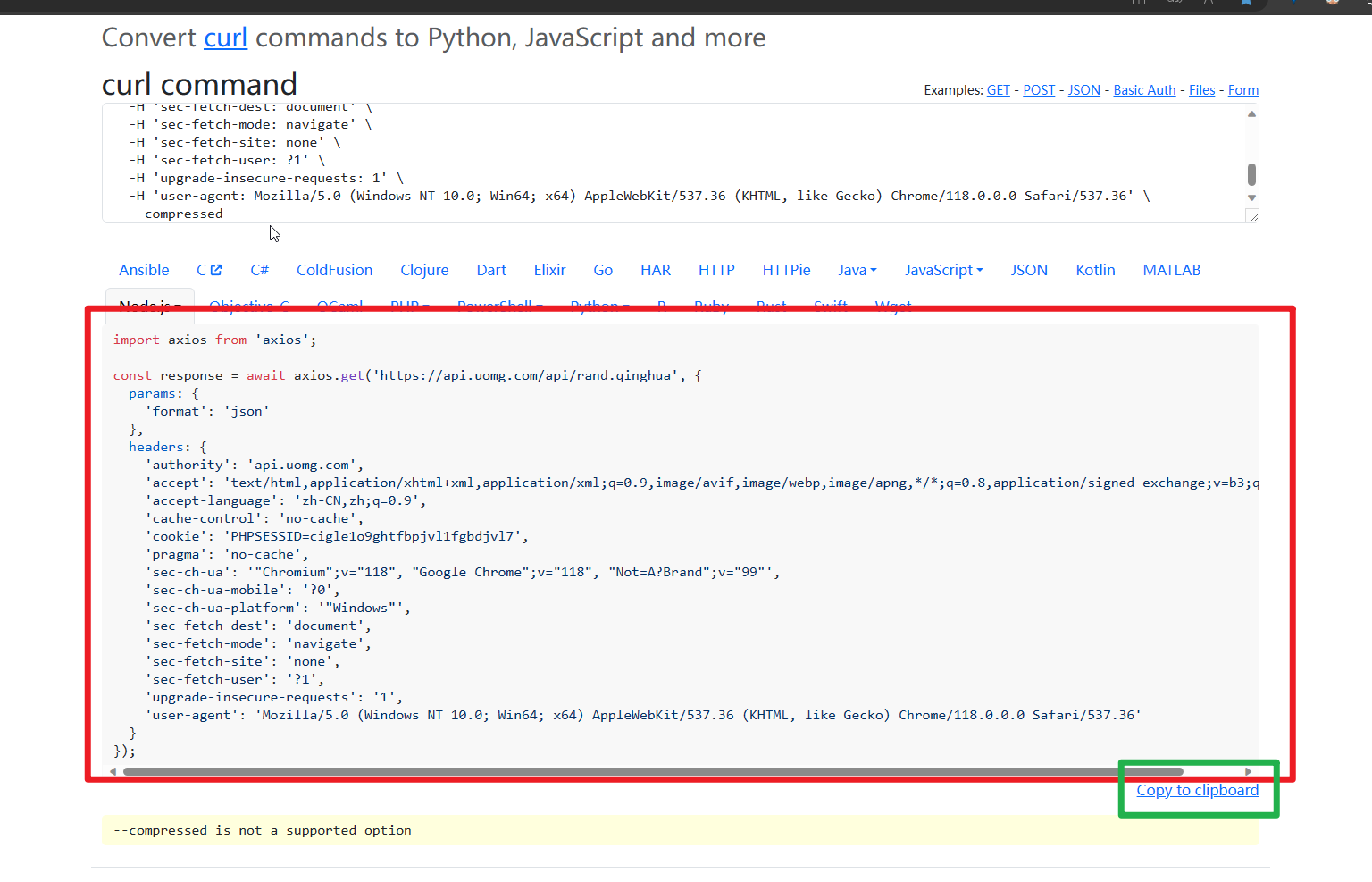Open the curl link in the heading
The image size is (1372, 882).
click(x=225, y=38)
